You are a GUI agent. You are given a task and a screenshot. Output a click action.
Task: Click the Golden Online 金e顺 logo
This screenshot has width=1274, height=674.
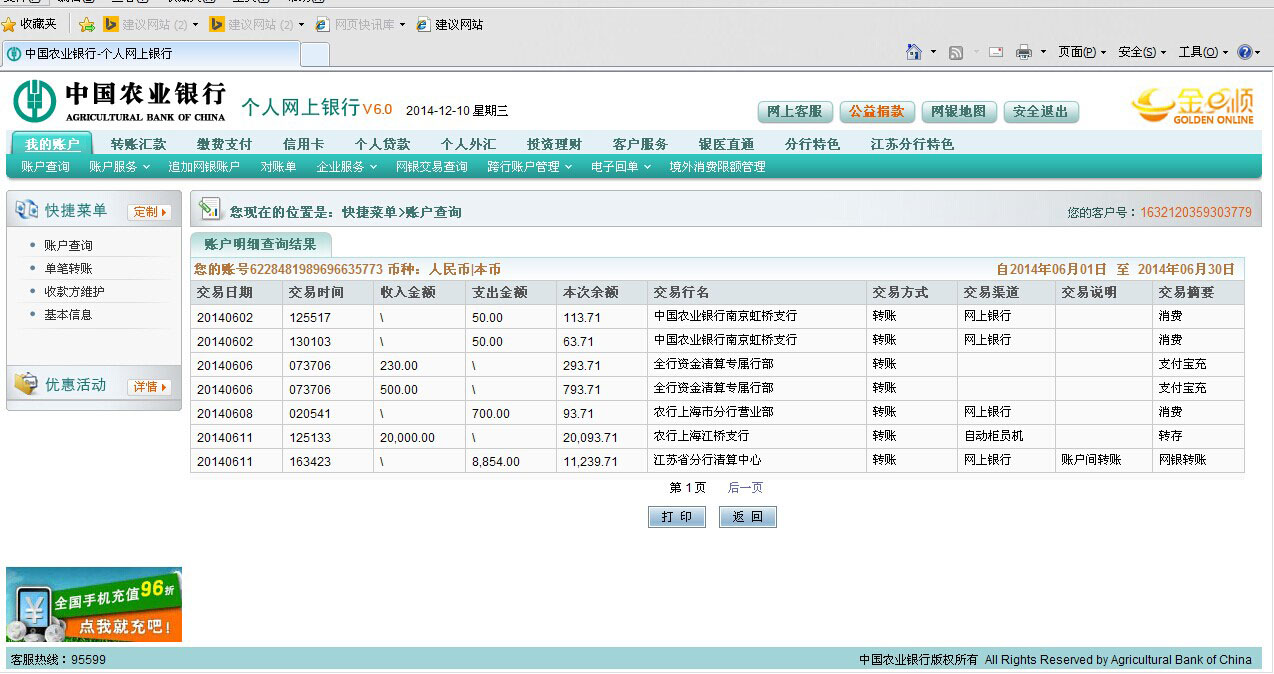click(1192, 105)
